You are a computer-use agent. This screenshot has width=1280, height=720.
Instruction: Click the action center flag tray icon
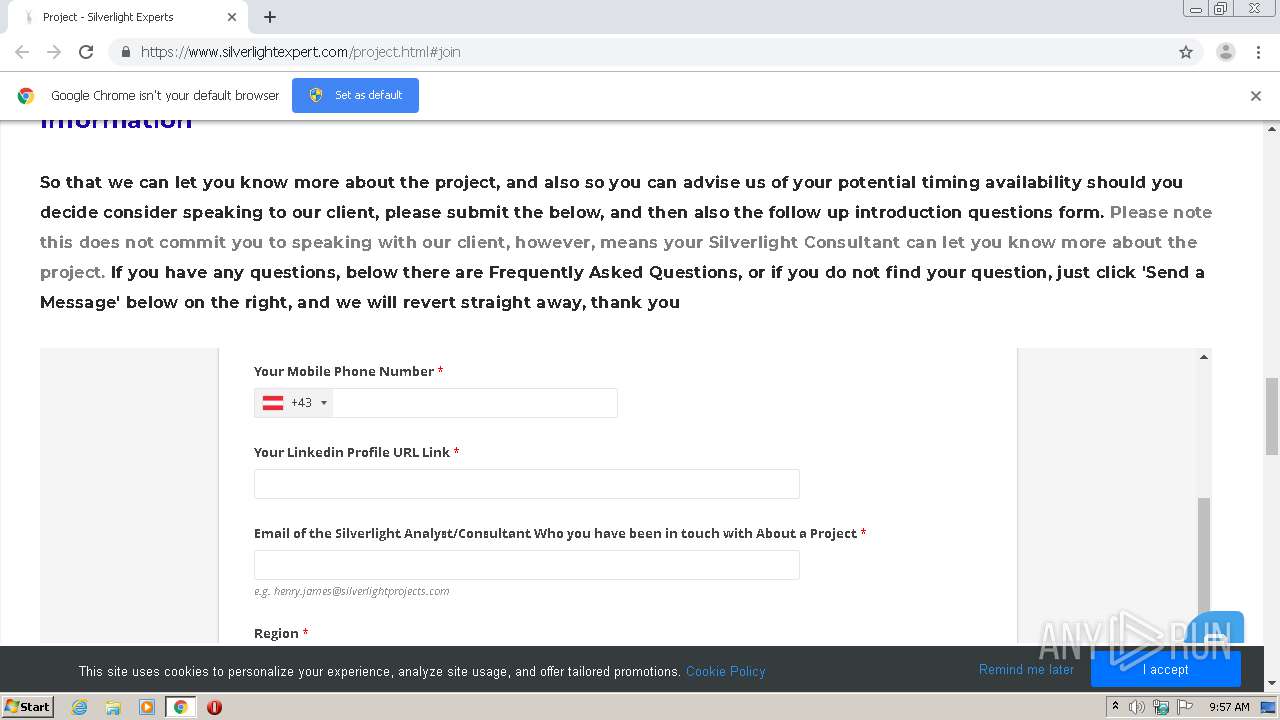[1185, 707]
